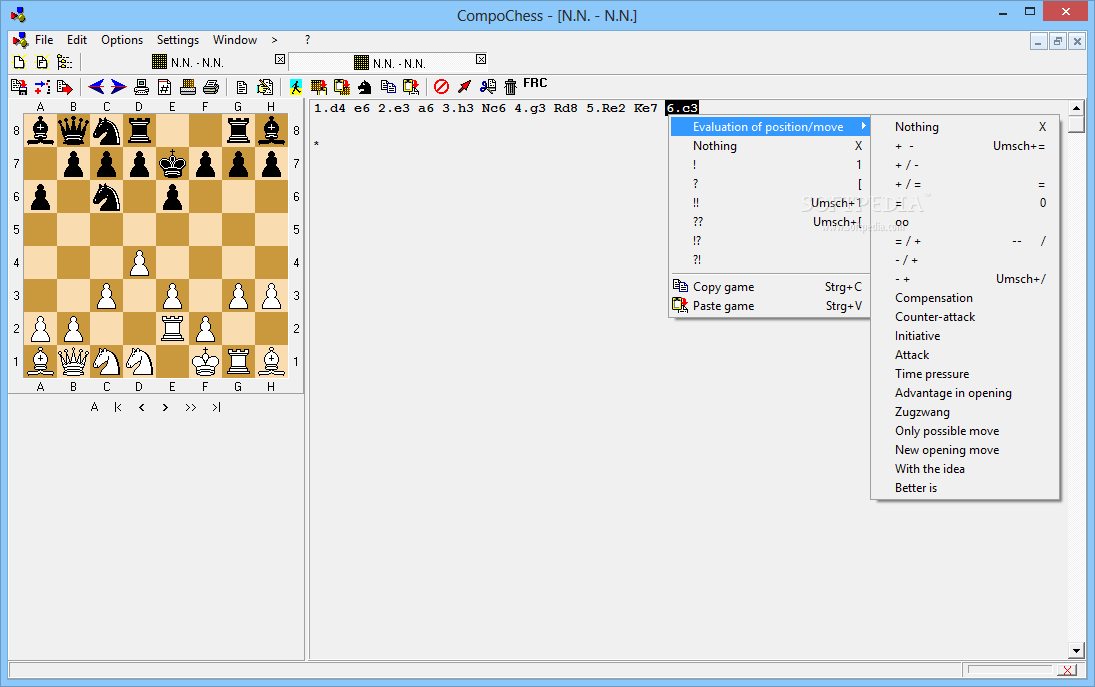
Task: Close the second N.N. - N.N. tab
Action: pos(480,59)
